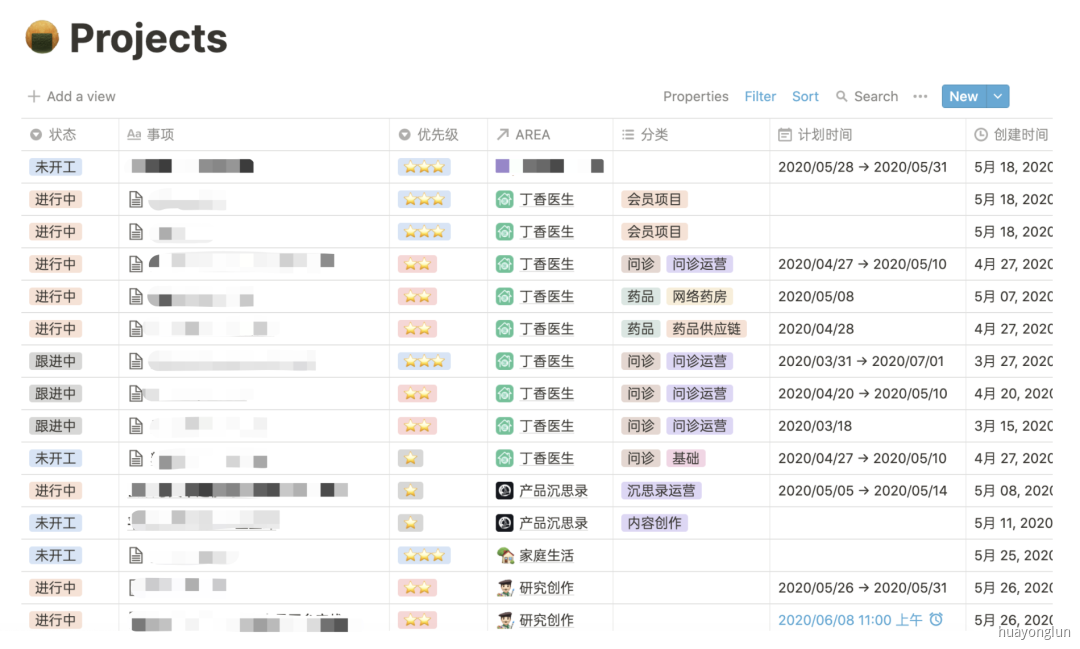The height and width of the screenshot is (649, 1080).
Task: Click the date 2020/03/31 → 2020/07/01
Action: (861, 361)
